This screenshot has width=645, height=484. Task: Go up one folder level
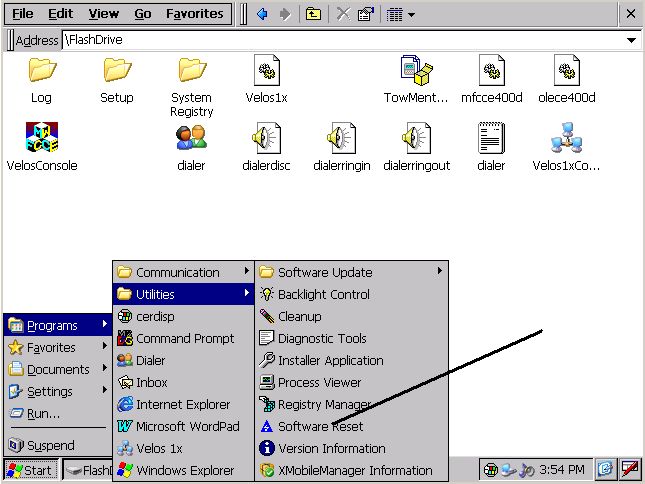[313, 14]
